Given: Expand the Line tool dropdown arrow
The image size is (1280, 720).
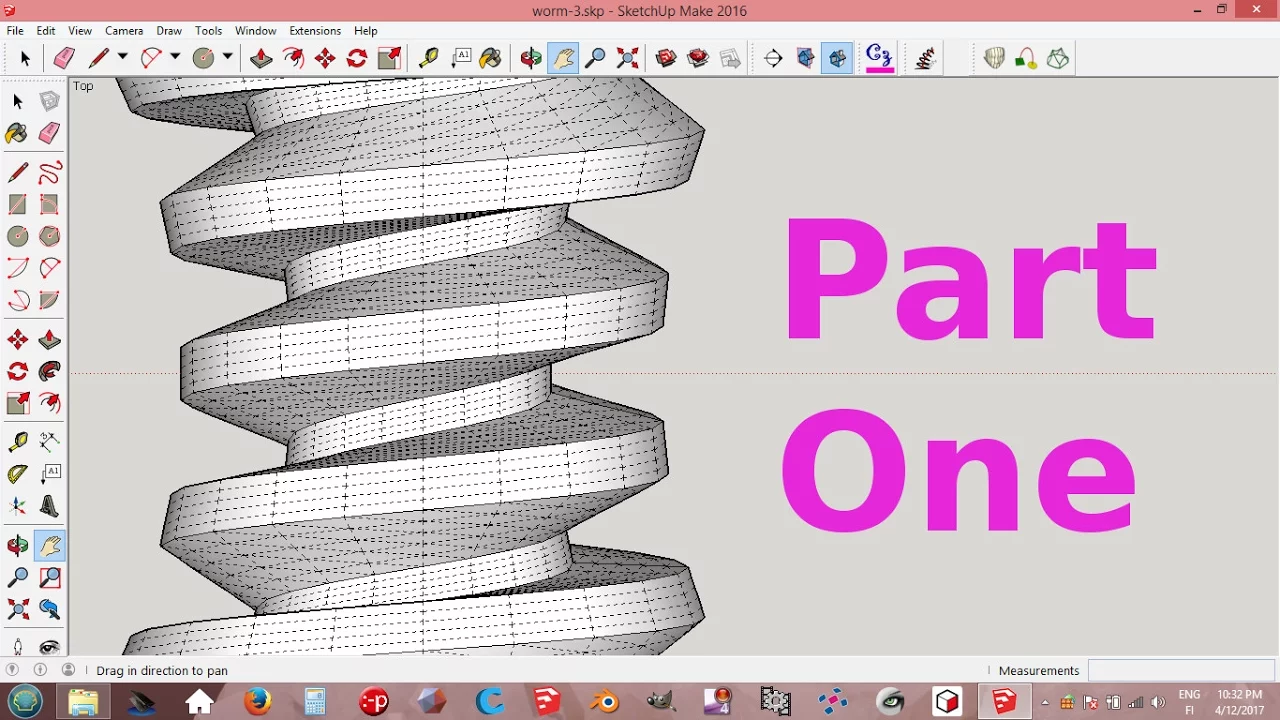Looking at the screenshot, I should tap(122, 57).
